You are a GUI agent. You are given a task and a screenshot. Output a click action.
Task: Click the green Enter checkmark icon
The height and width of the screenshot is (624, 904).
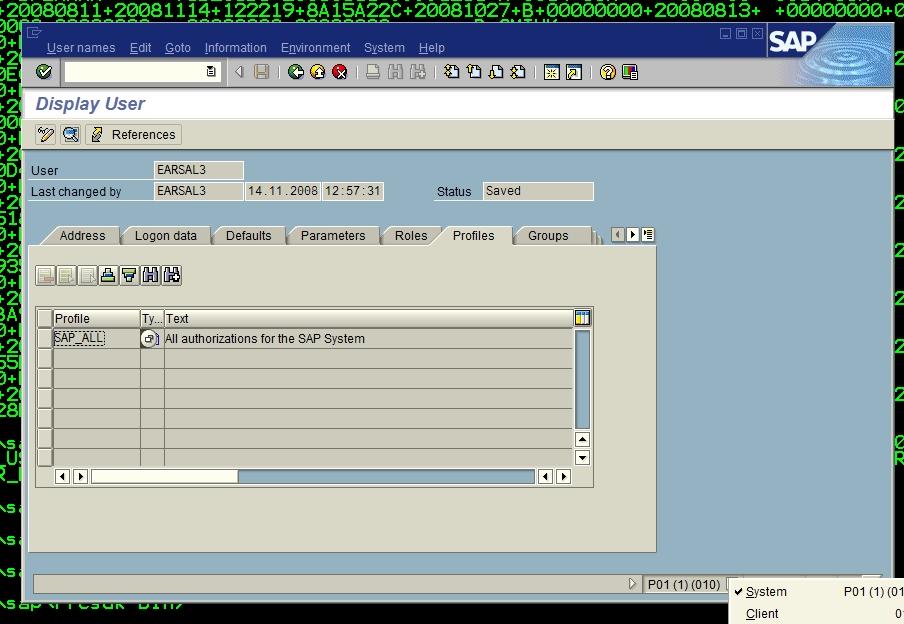point(44,72)
